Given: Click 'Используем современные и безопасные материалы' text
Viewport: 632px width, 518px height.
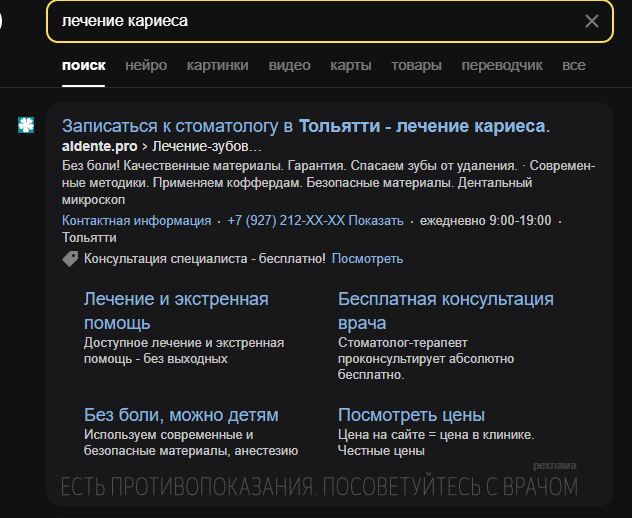Looking at the screenshot, I should click(x=191, y=443).
